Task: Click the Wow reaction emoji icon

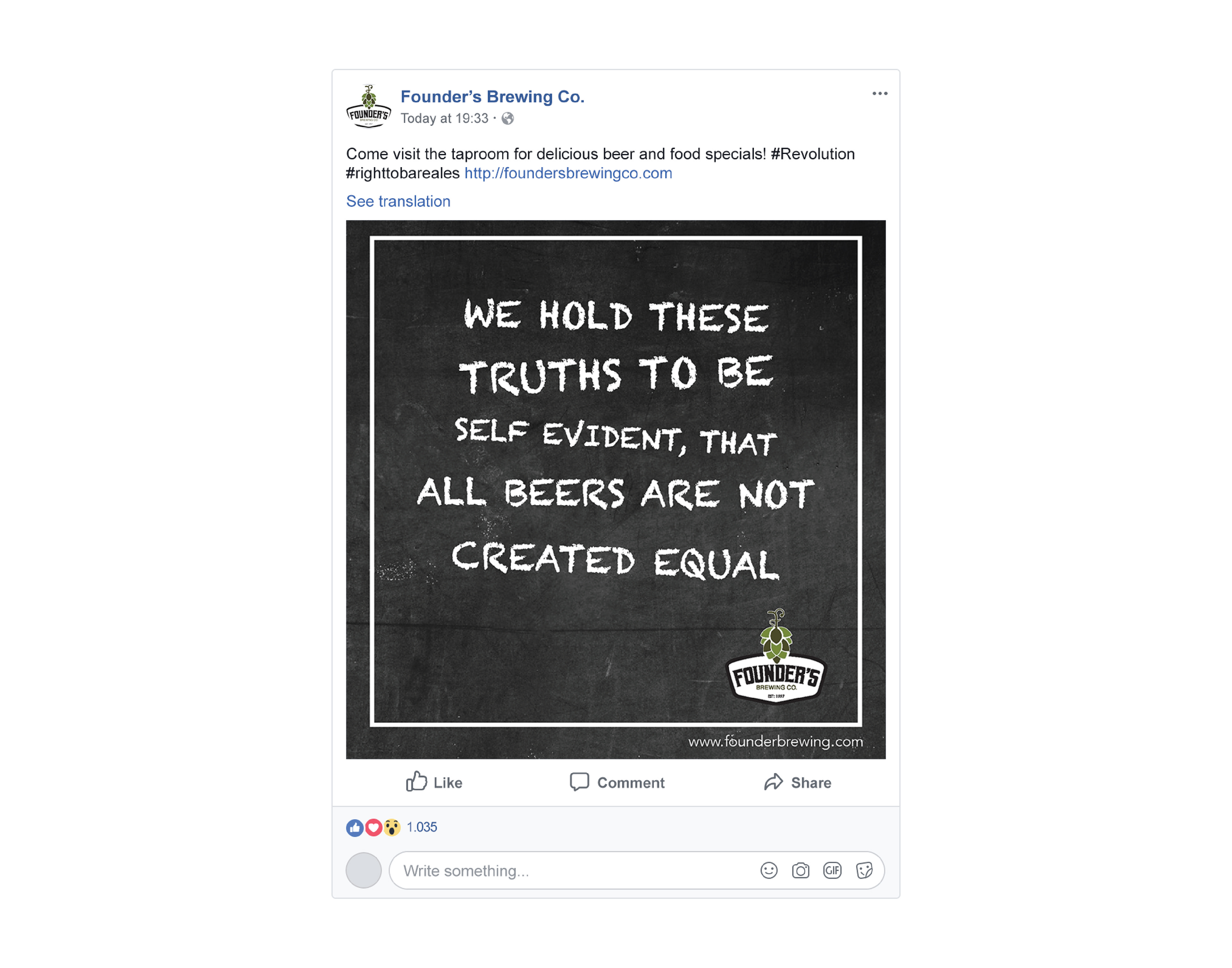Action: tap(392, 828)
